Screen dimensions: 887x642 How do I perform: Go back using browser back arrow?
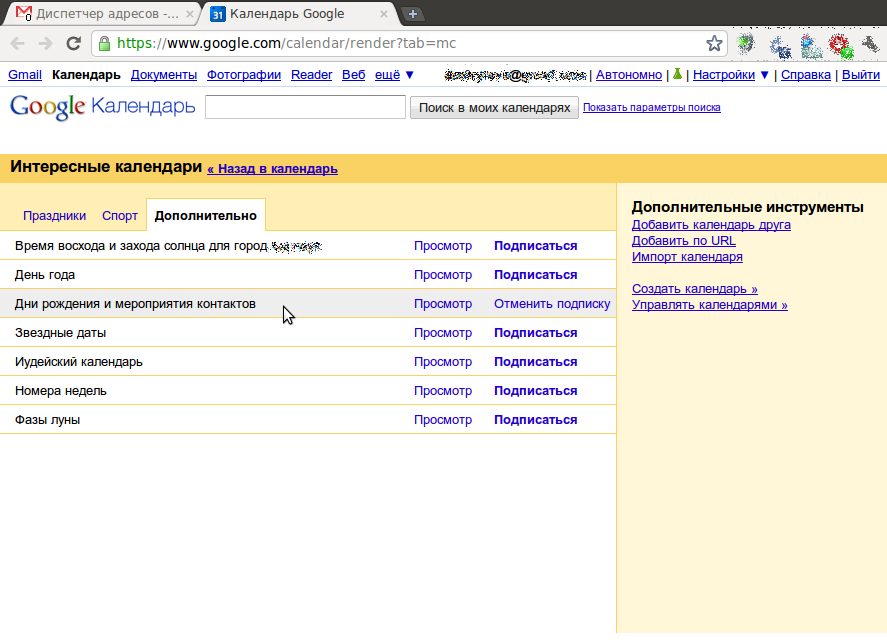(18, 44)
